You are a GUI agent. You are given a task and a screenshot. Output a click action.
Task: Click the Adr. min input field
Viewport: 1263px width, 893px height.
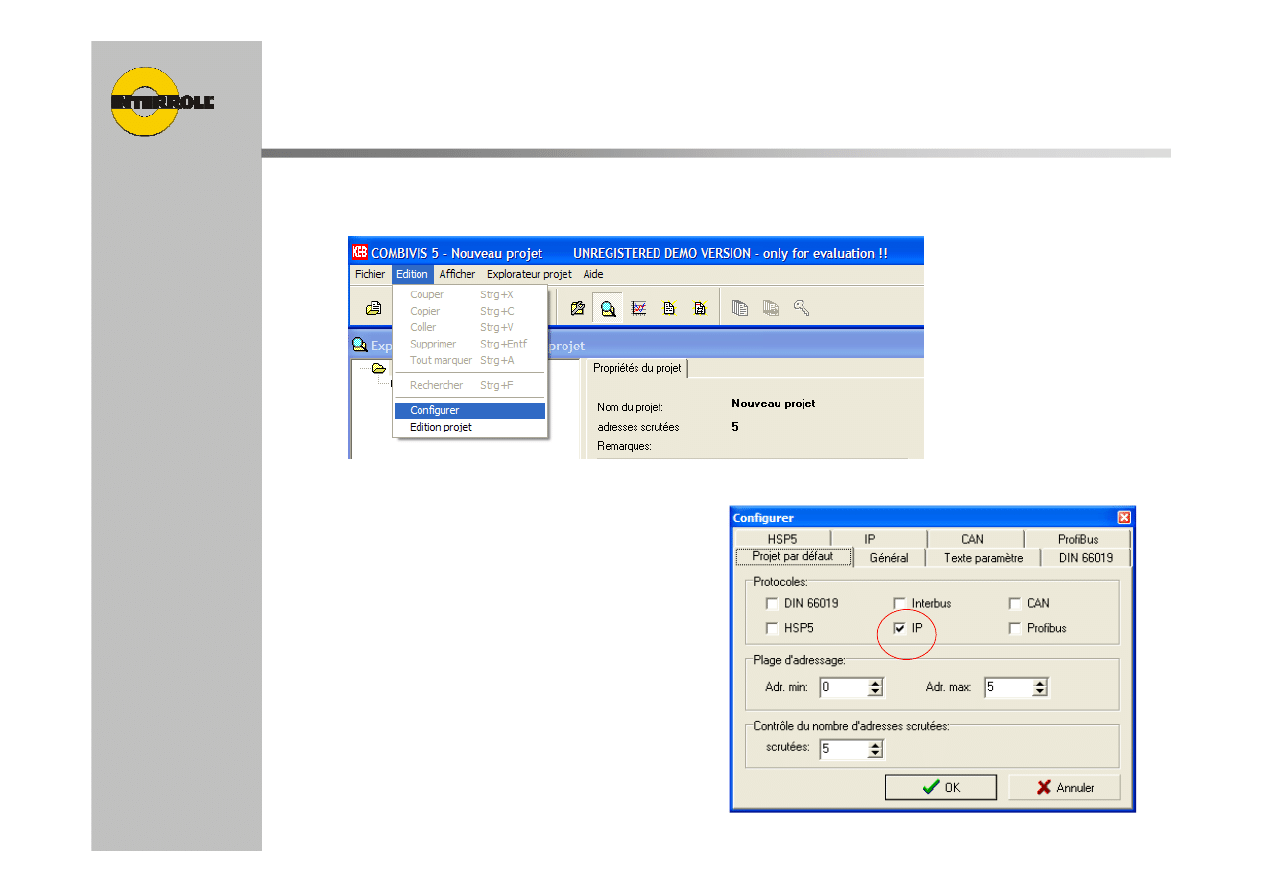click(x=843, y=688)
